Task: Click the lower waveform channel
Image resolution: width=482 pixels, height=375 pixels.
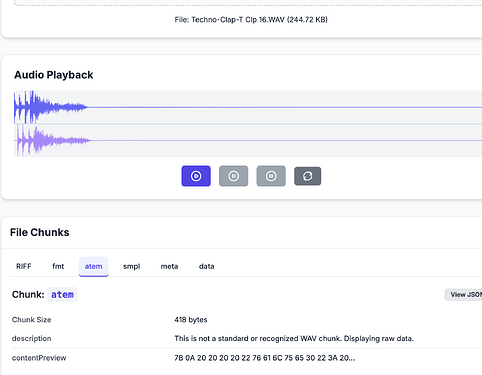Action: tap(248, 140)
